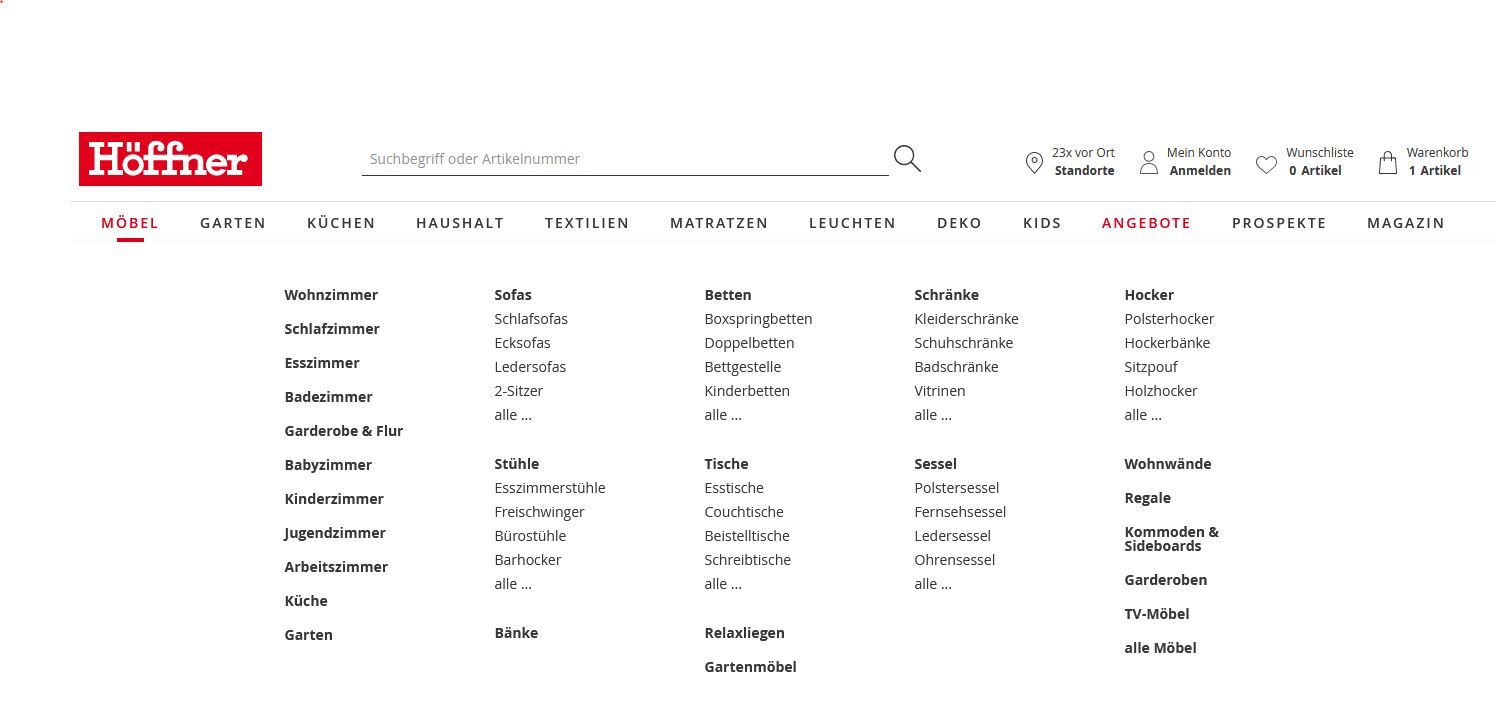This screenshot has height=716, width=1496.
Task: Open the MATRATZEN section
Action: pos(719,223)
